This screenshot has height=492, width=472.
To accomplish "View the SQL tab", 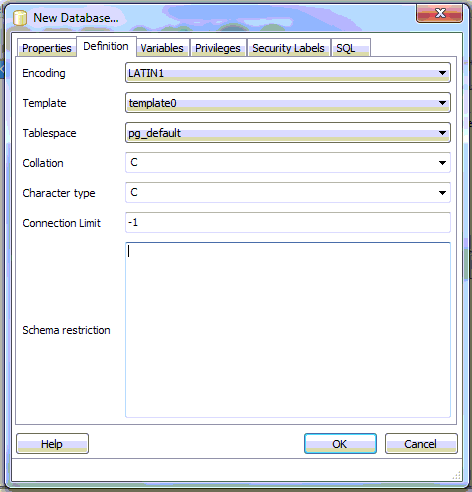I will (x=351, y=48).
